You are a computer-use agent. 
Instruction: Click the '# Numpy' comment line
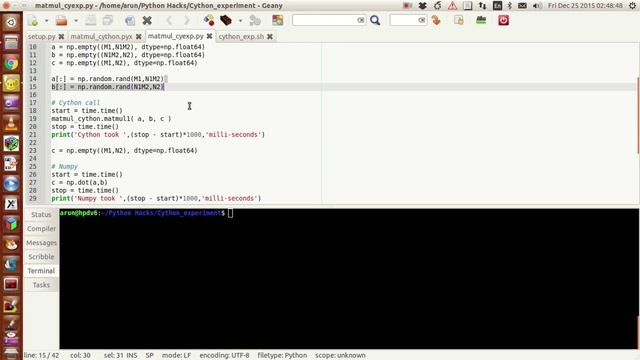[64, 167]
